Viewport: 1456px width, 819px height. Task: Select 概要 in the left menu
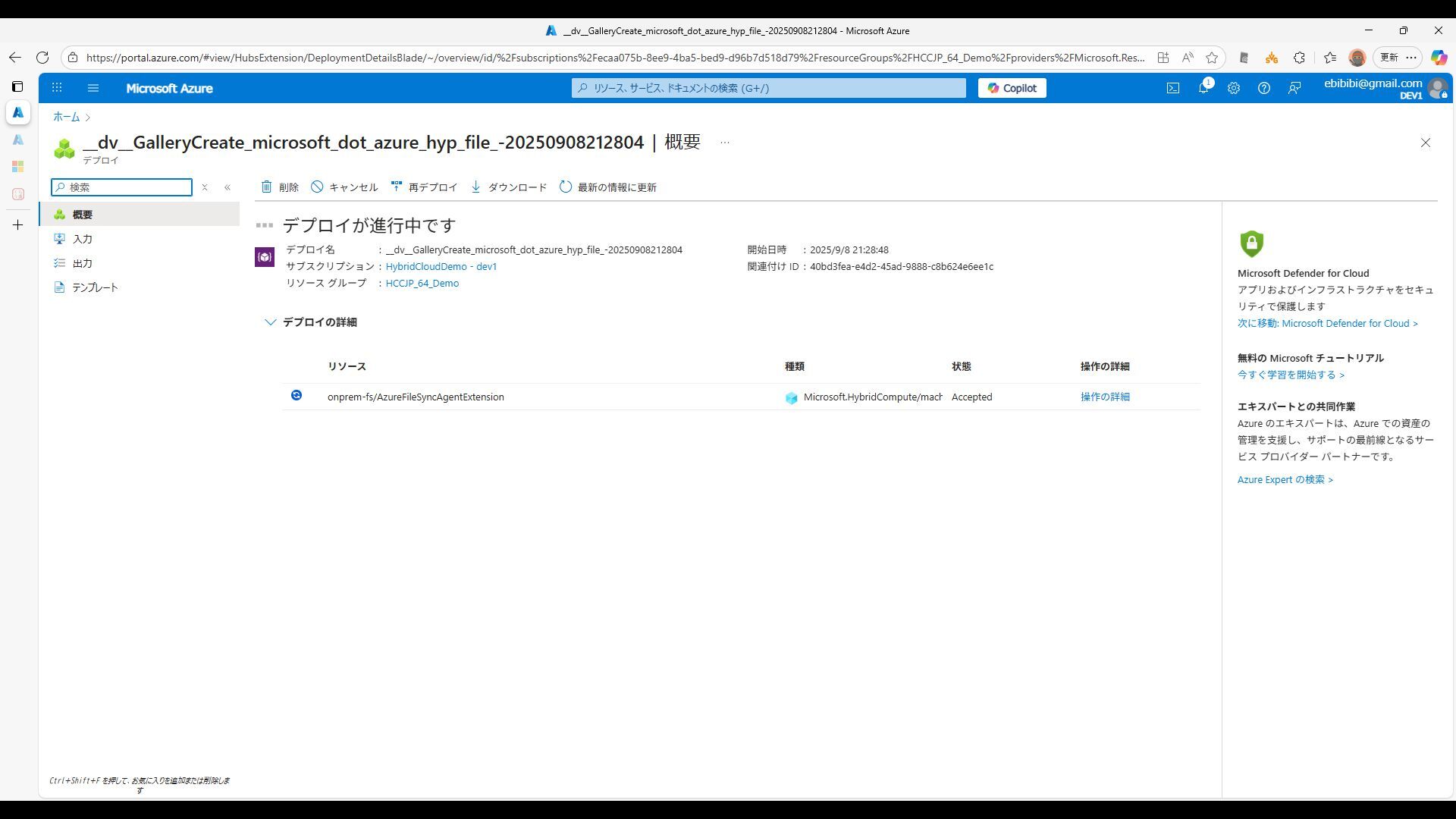coord(140,215)
